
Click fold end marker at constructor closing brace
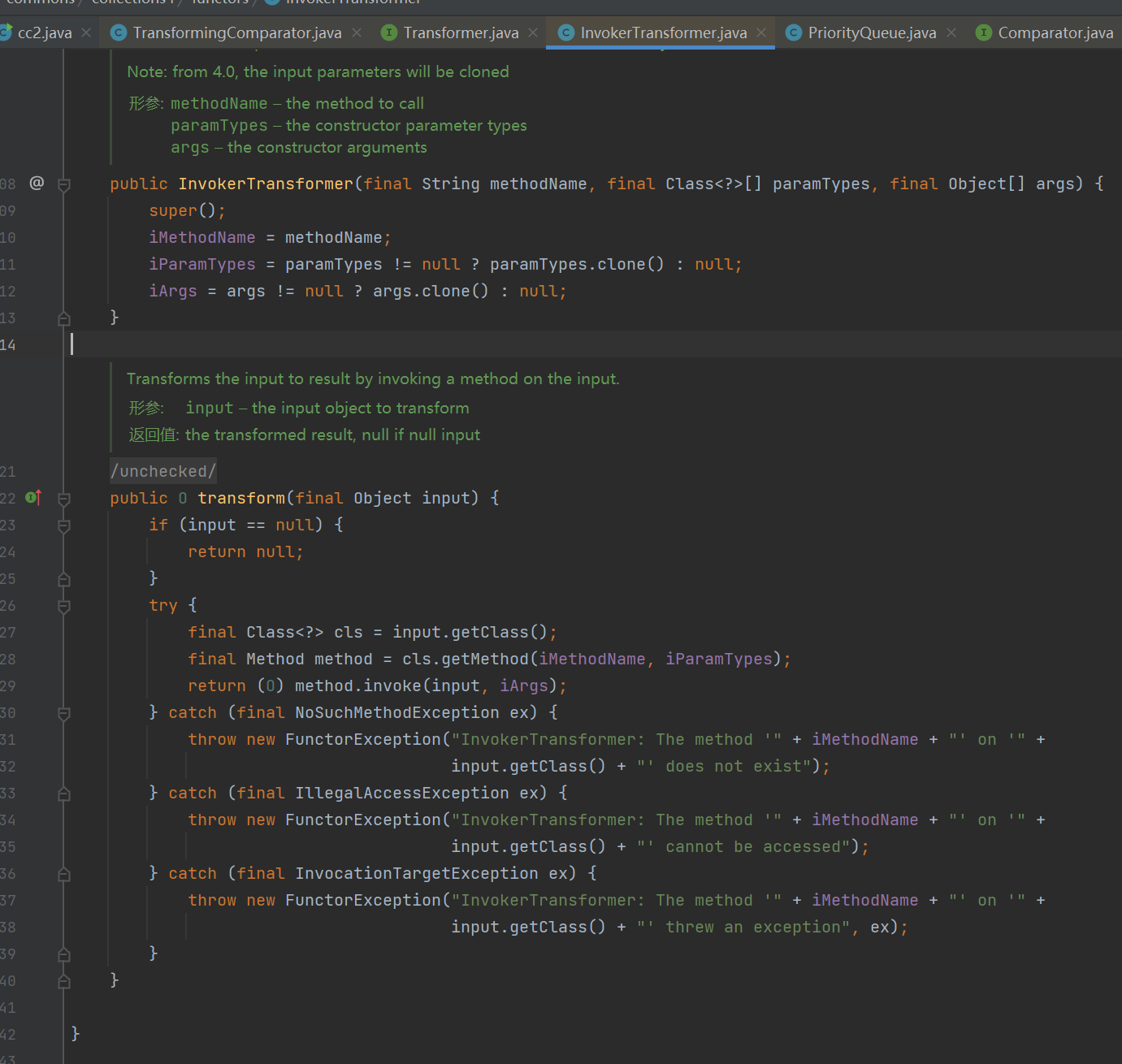(64, 318)
